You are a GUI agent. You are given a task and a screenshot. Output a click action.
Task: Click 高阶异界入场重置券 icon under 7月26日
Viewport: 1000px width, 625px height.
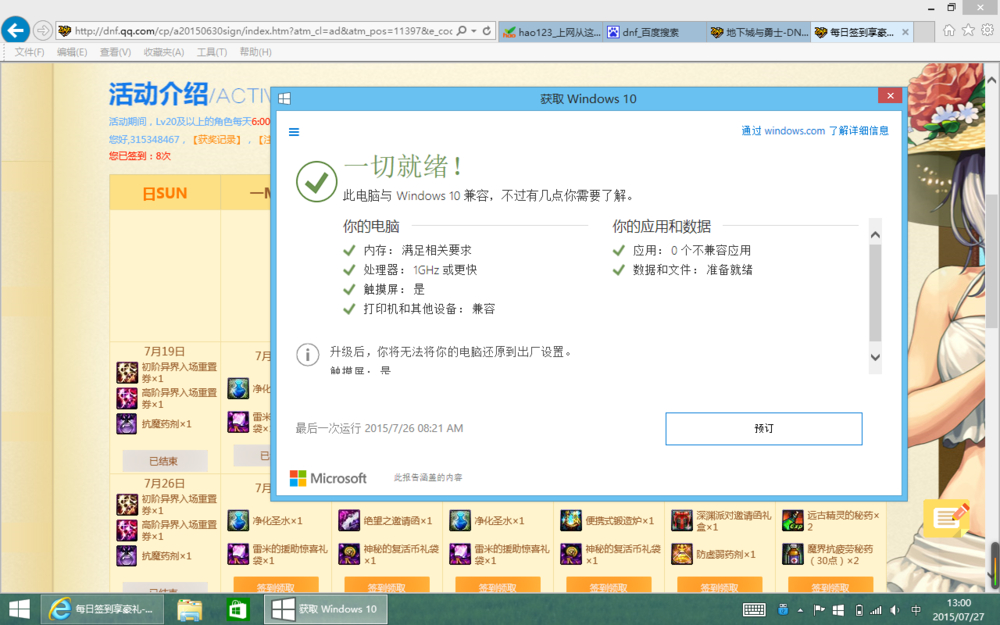(127, 530)
